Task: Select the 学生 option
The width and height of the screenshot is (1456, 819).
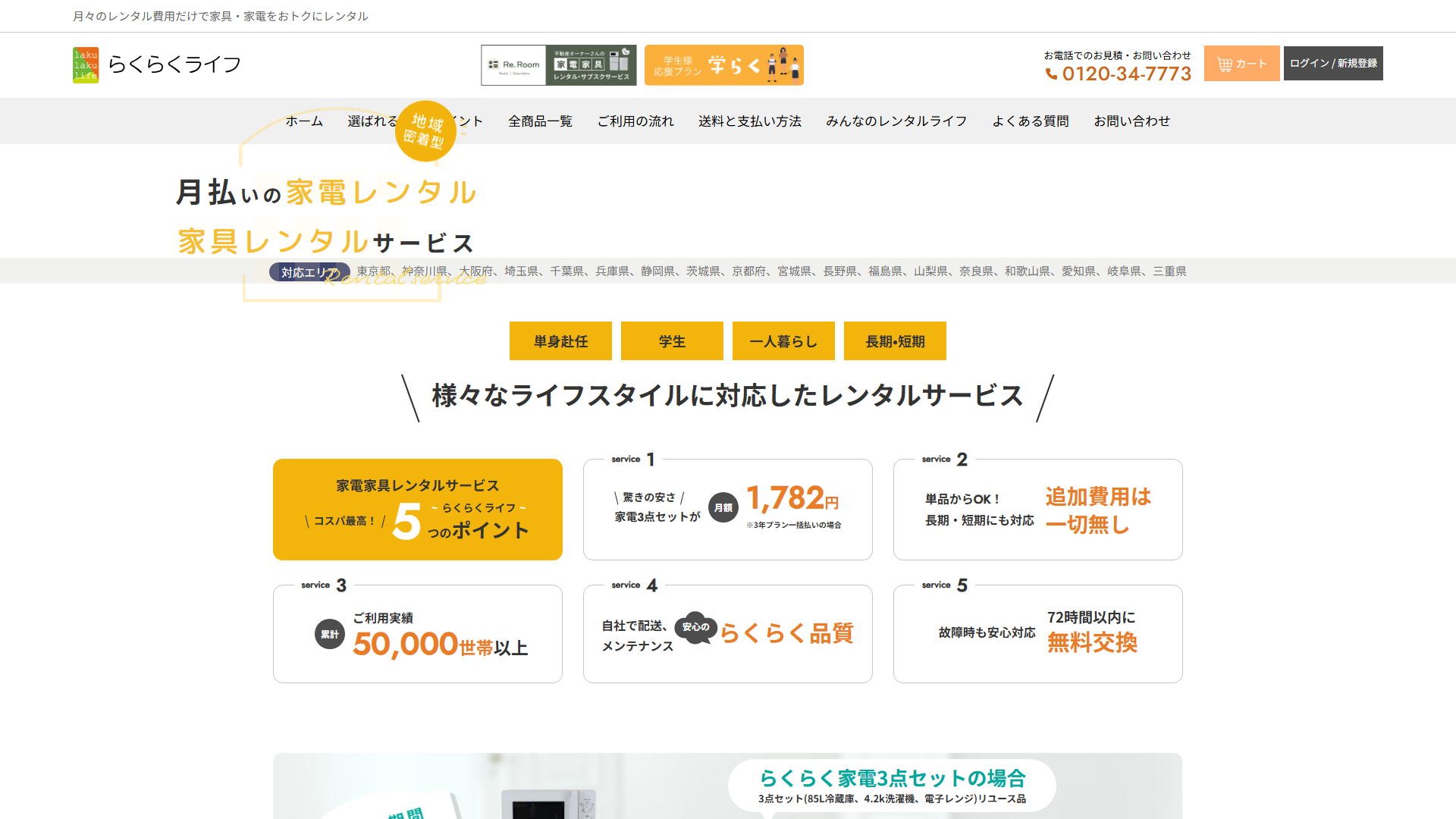Action: pos(672,340)
